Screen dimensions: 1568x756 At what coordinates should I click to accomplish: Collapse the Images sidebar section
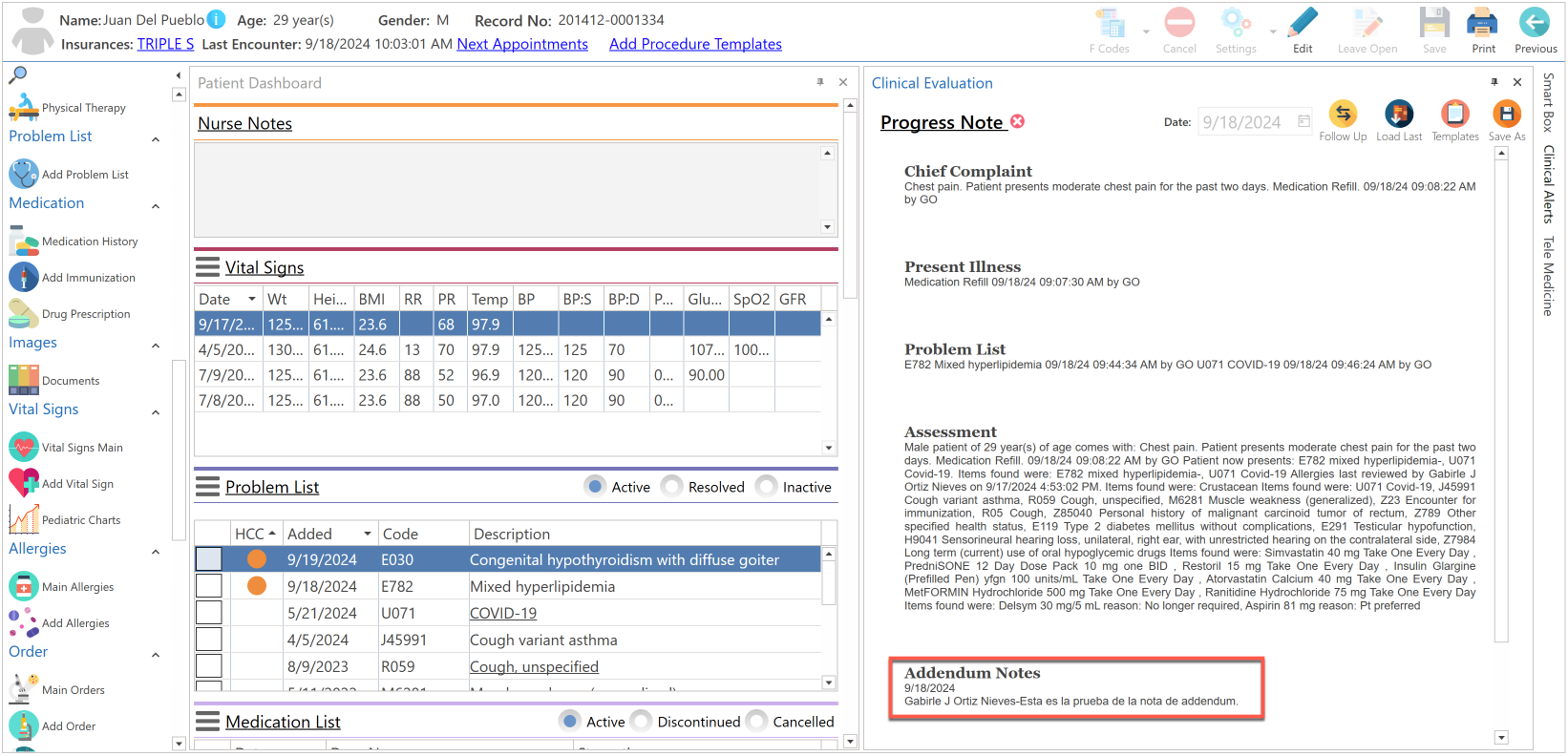pos(156,346)
